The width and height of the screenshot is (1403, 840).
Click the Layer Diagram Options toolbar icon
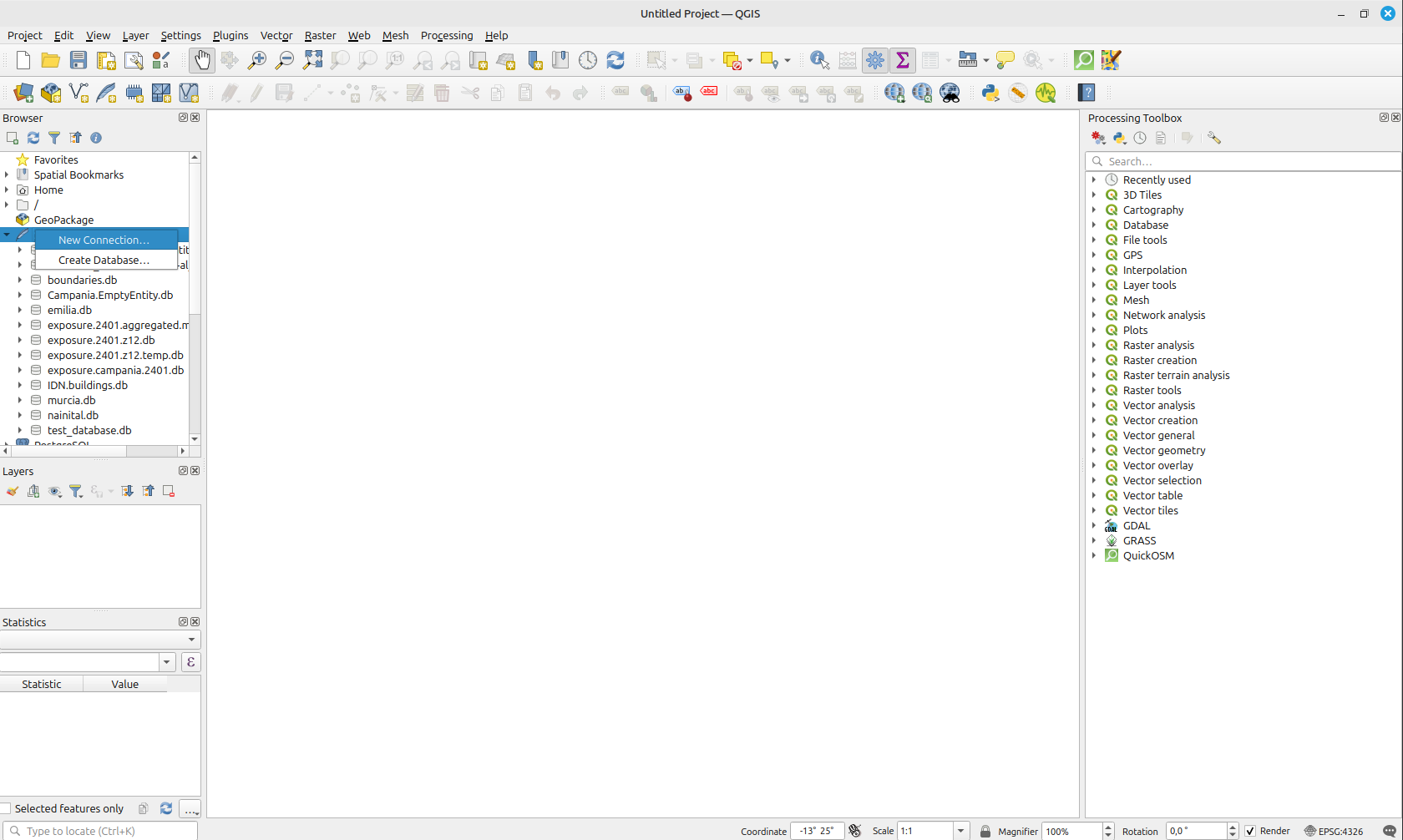click(x=649, y=93)
